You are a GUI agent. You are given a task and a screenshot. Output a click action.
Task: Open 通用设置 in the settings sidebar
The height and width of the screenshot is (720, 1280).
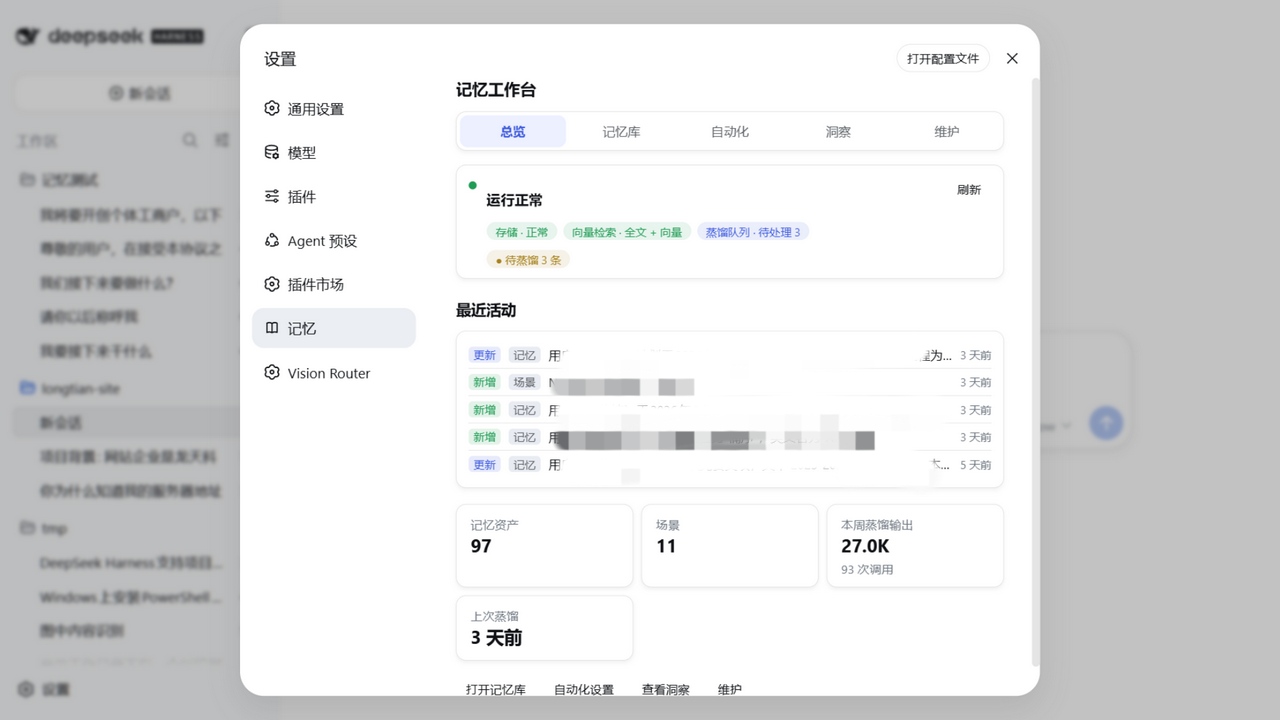pyautogui.click(x=333, y=109)
